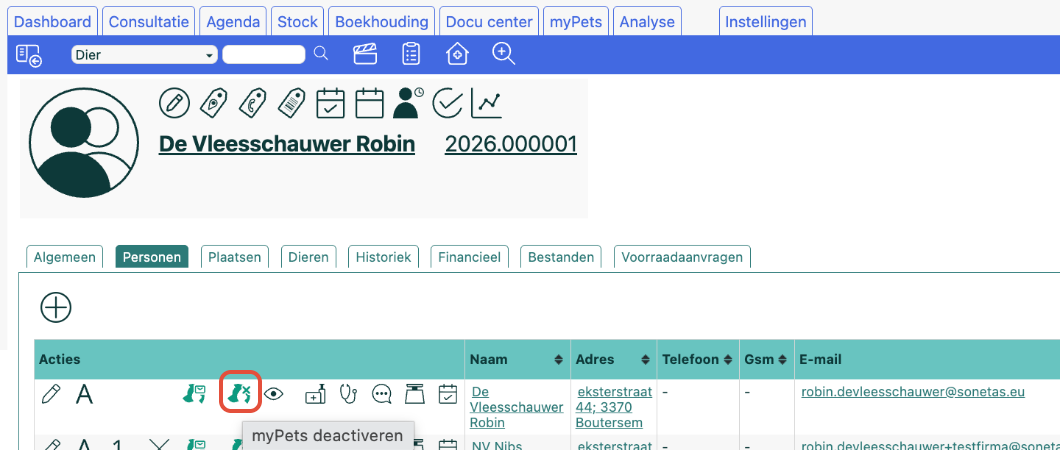This screenshot has height=450, width=1060.
Task: Open eksterstraat 44 address link, first row
Action: [x=614, y=407]
